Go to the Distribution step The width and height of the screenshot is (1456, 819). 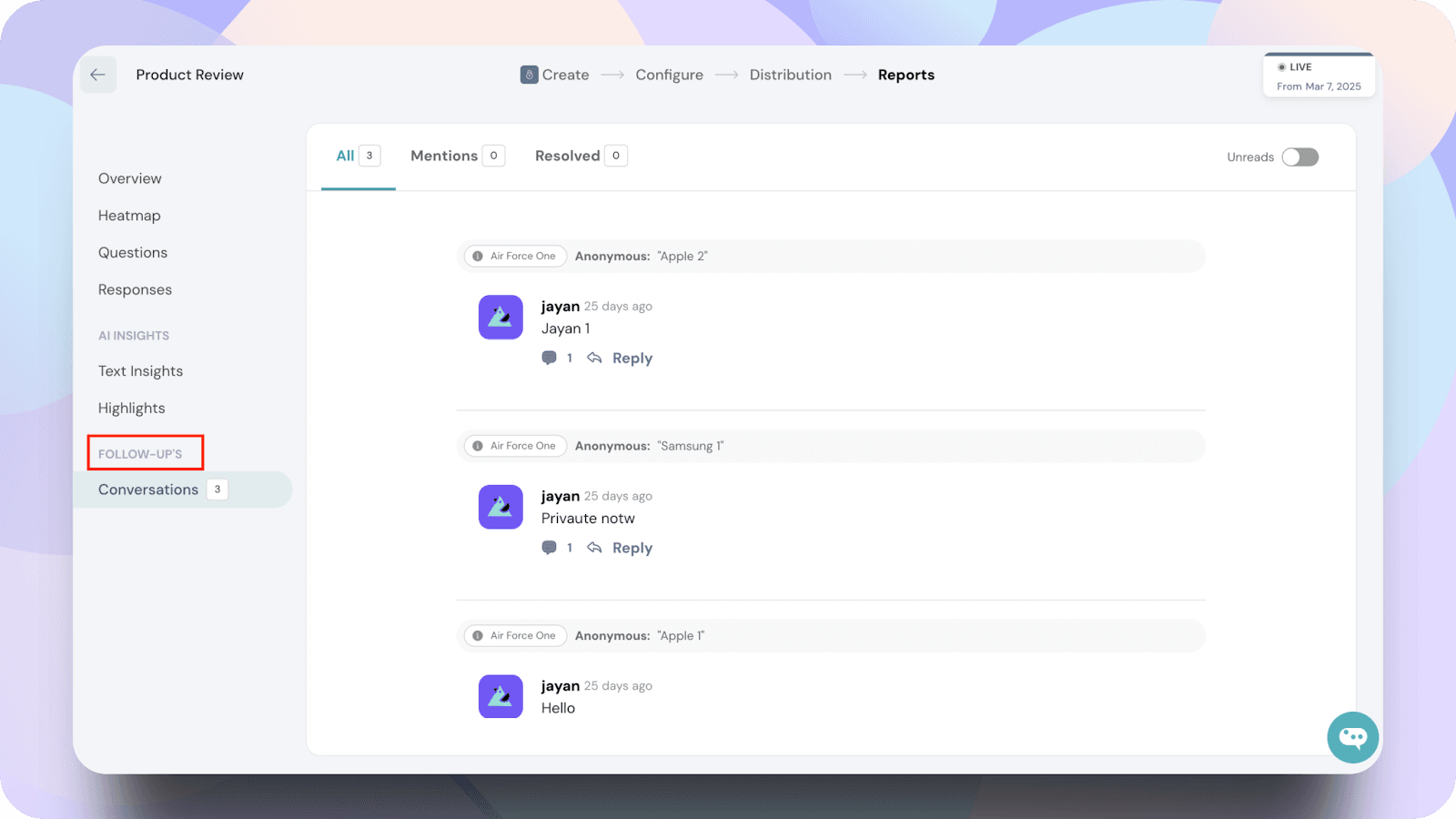point(790,75)
